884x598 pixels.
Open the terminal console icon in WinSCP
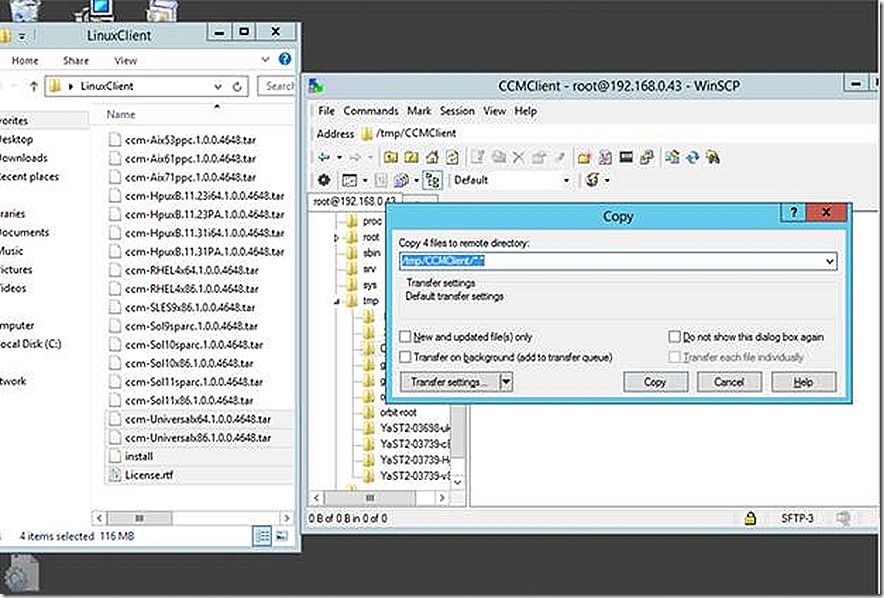point(626,157)
